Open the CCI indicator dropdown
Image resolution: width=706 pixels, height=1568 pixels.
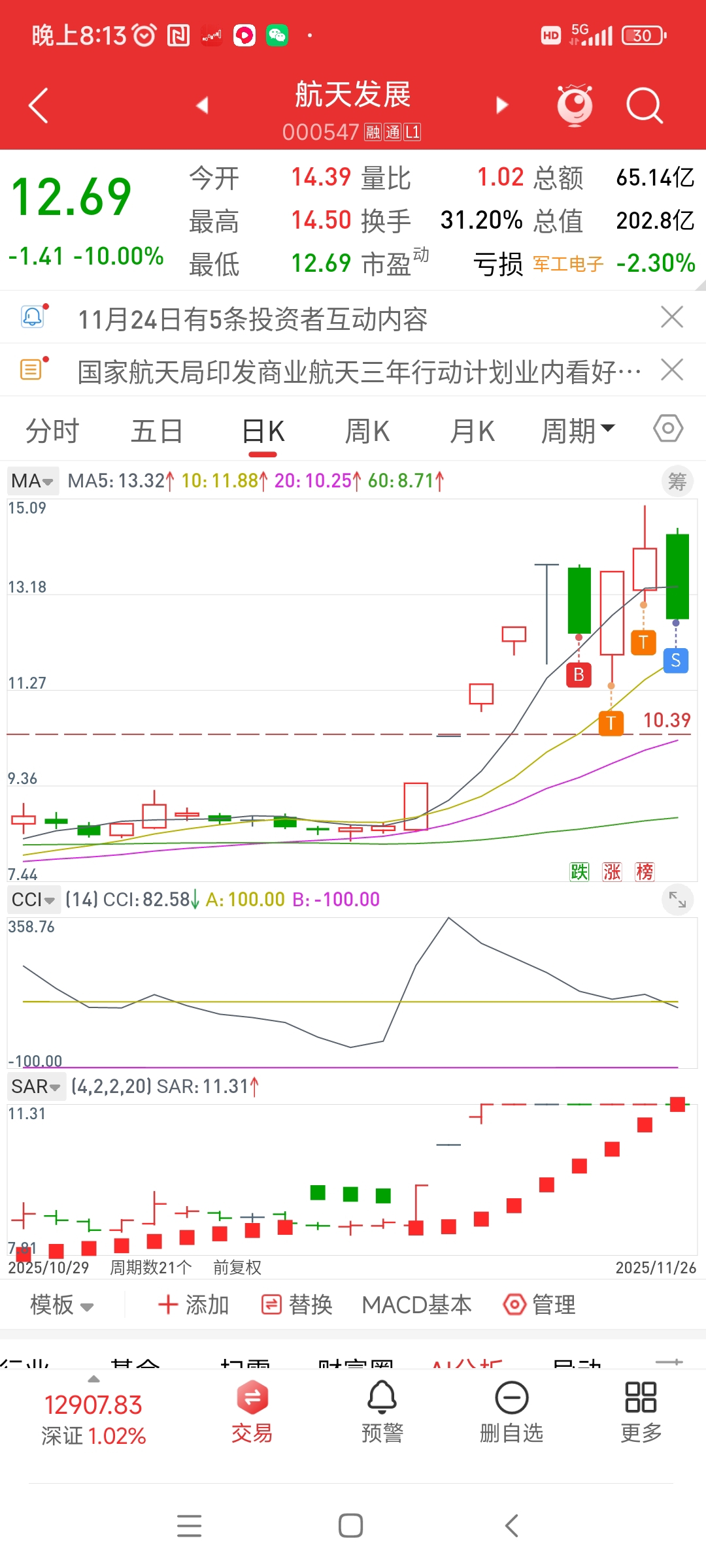[34, 900]
